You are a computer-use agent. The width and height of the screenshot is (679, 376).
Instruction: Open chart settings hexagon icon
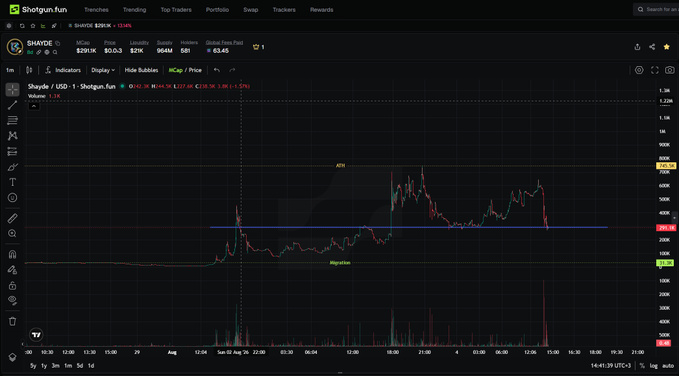639,70
